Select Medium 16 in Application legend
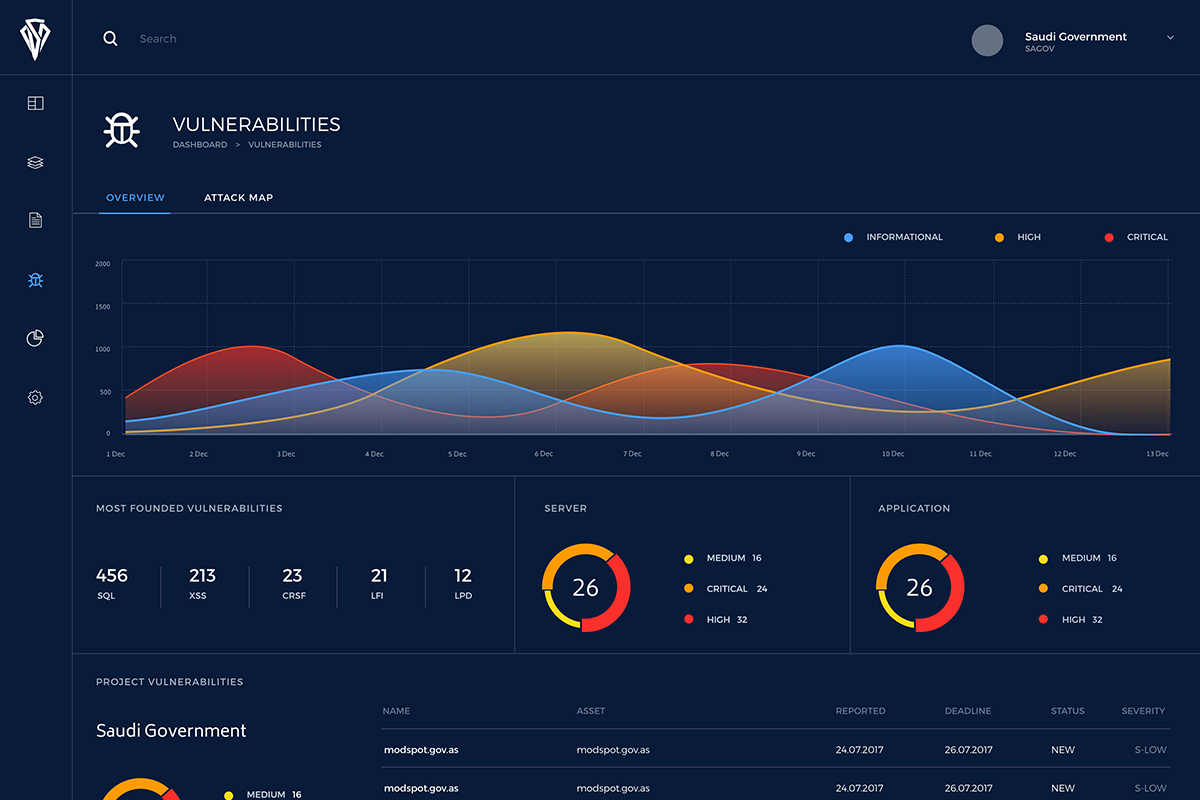This screenshot has height=800, width=1200. click(1078, 558)
